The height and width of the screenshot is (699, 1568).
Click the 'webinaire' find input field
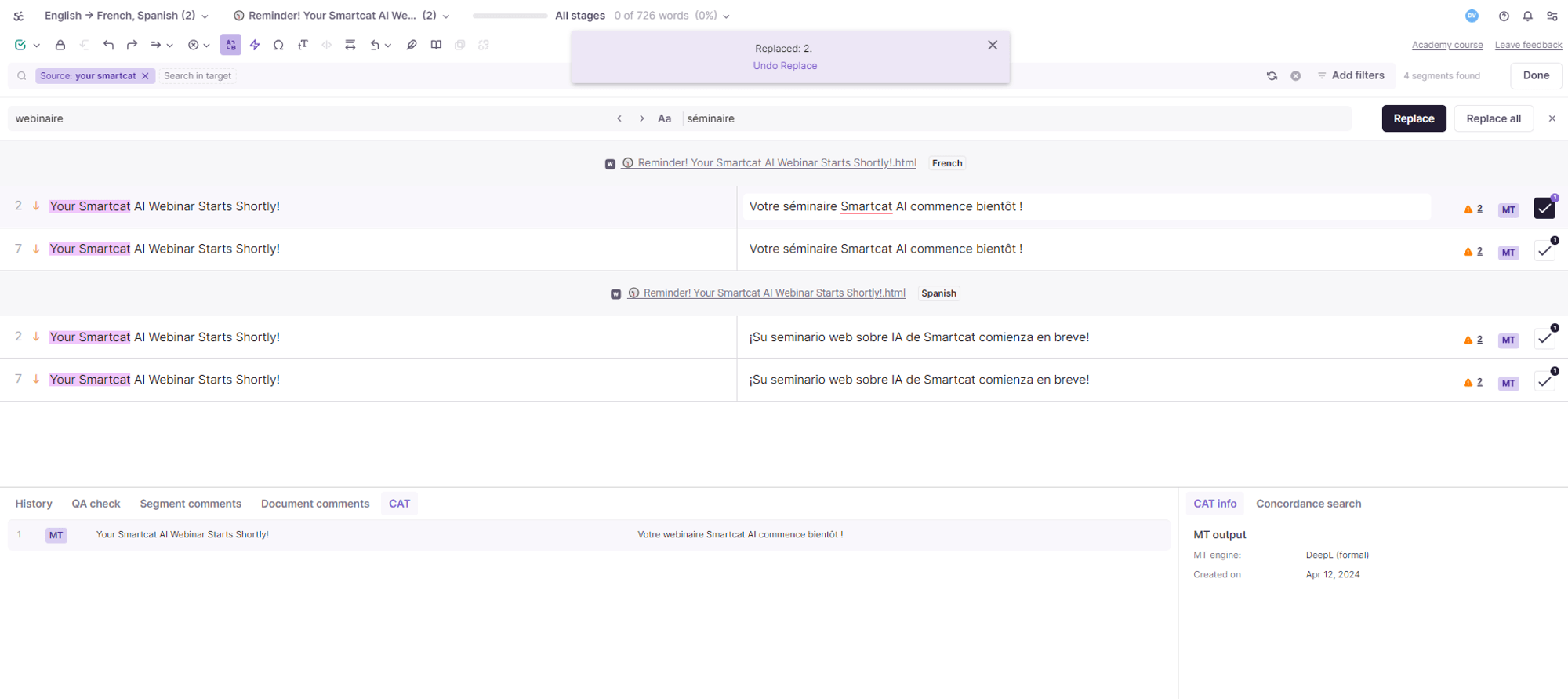coord(310,118)
